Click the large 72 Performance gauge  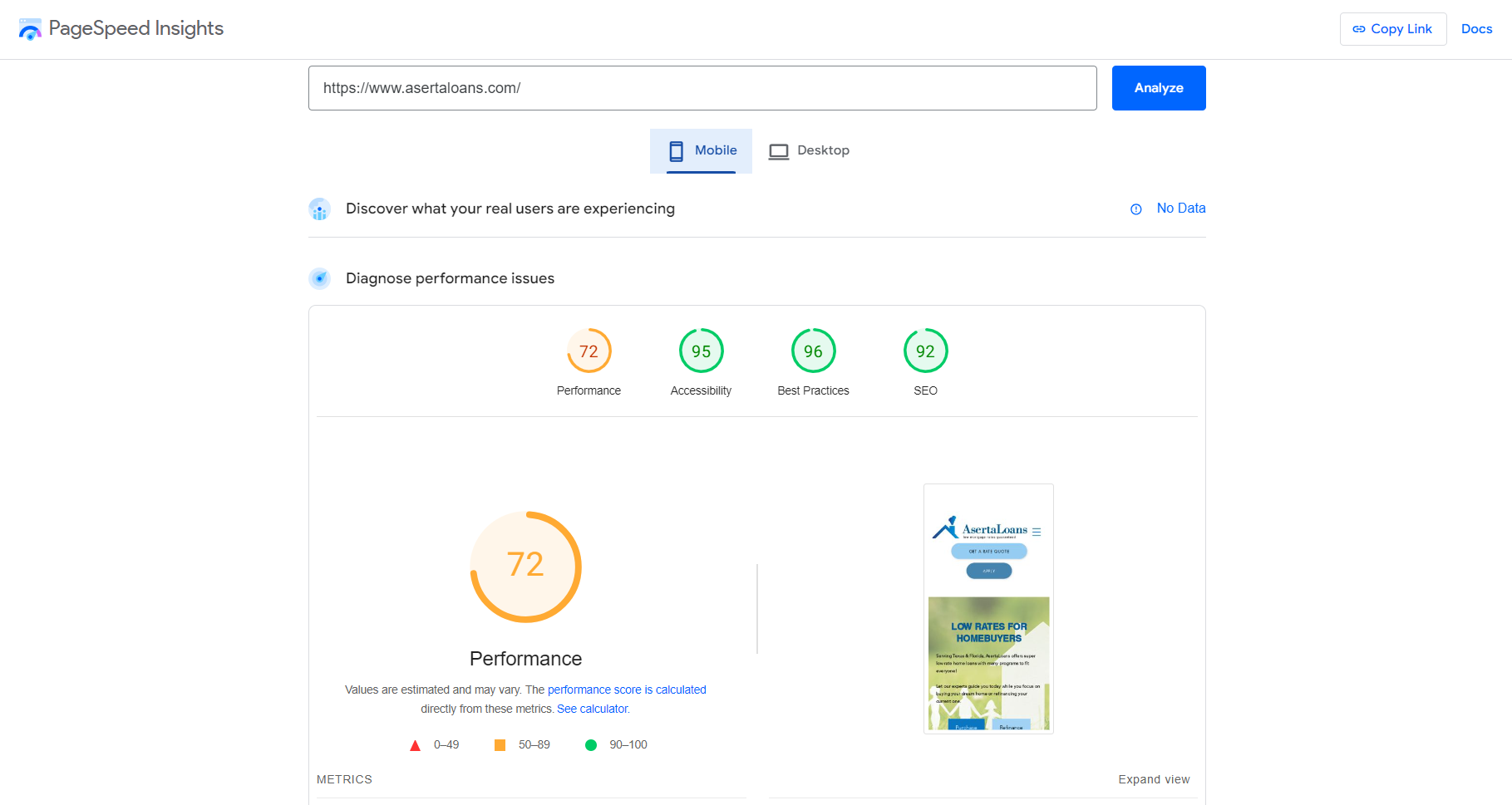coord(526,567)
